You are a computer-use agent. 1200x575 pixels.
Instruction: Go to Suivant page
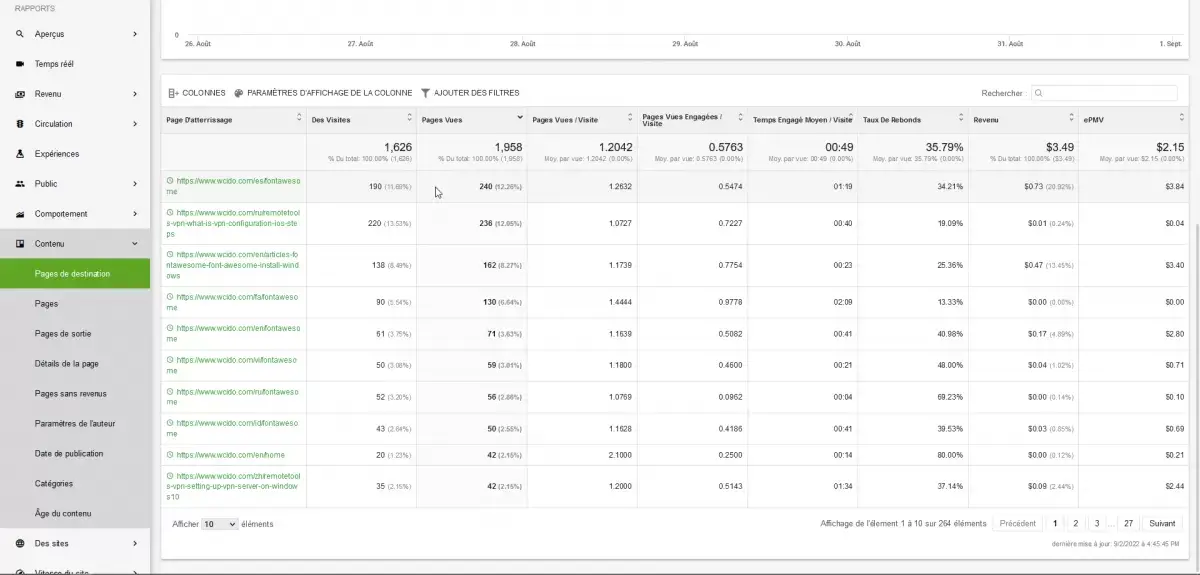coord(1162,523)
